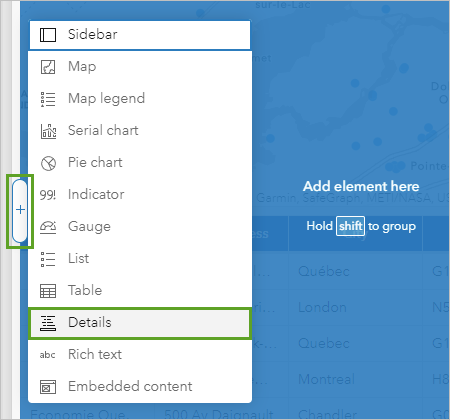Click the plus add-element button
The height and width of the screenshot is (420, 450).
20,211
